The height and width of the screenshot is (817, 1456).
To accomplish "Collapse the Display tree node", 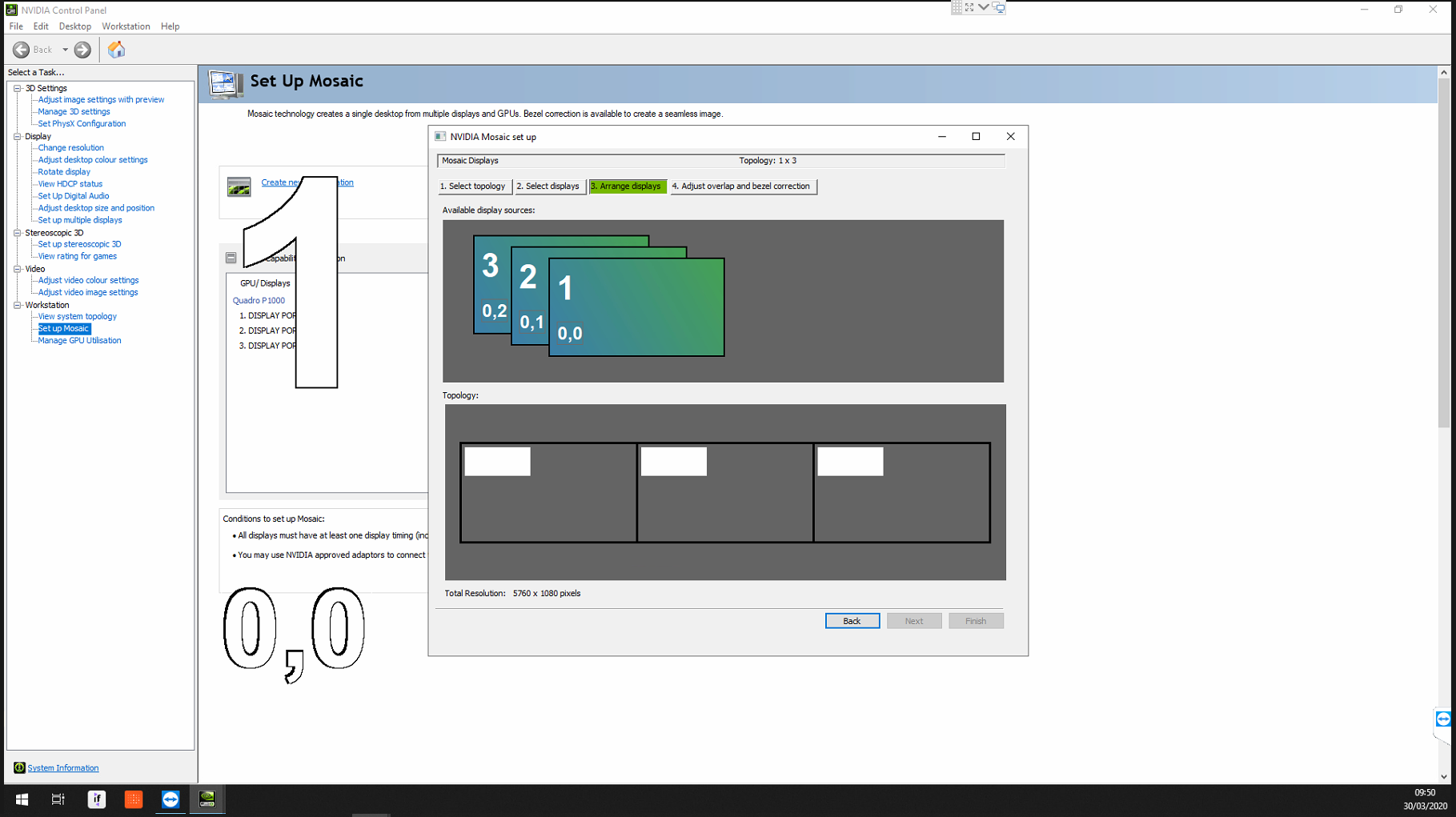I will [x=17, y=136].
